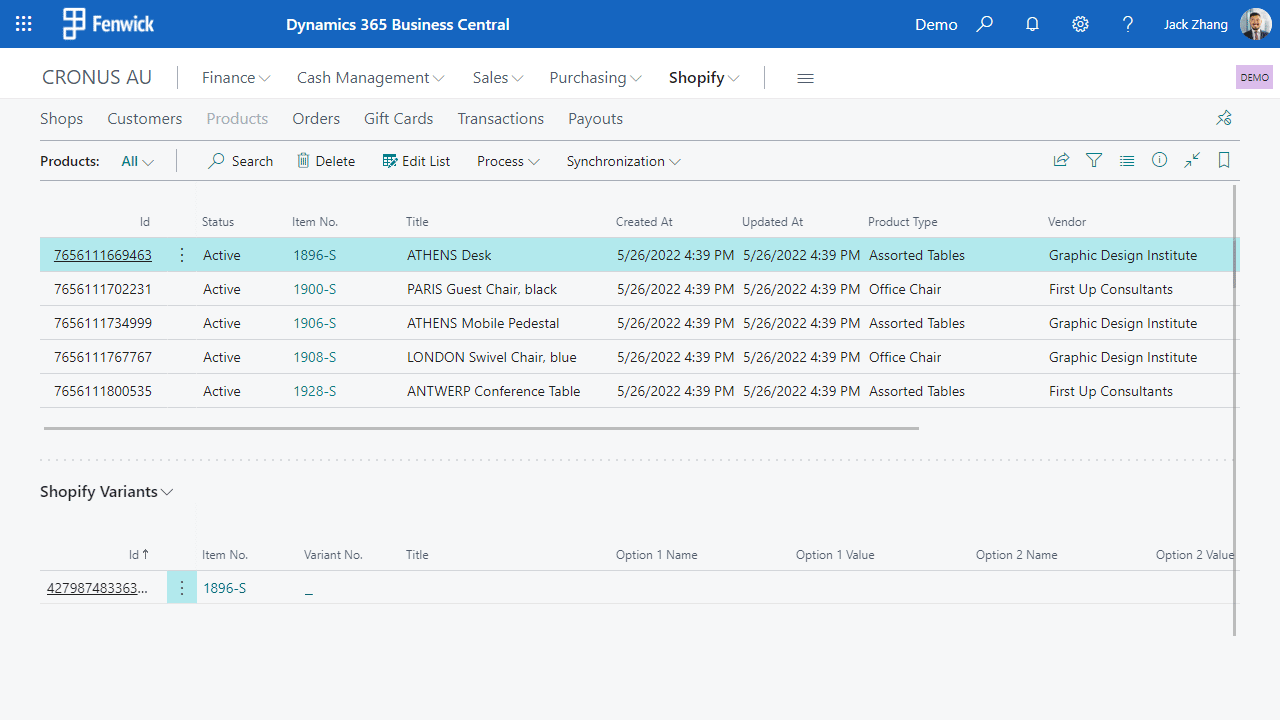Sort by Status column header
The width and height of the screenshot is (1280, 720).
click(x=218, y=222)
